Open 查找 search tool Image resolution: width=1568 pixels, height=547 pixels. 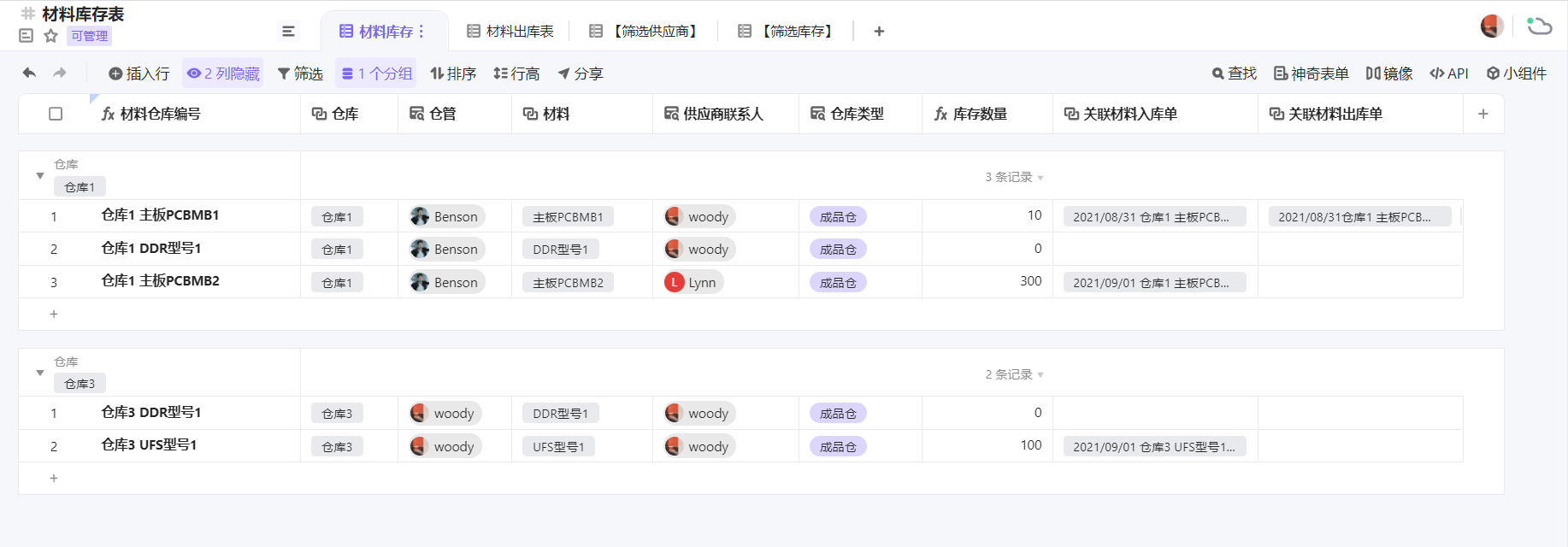[1235, 74]
